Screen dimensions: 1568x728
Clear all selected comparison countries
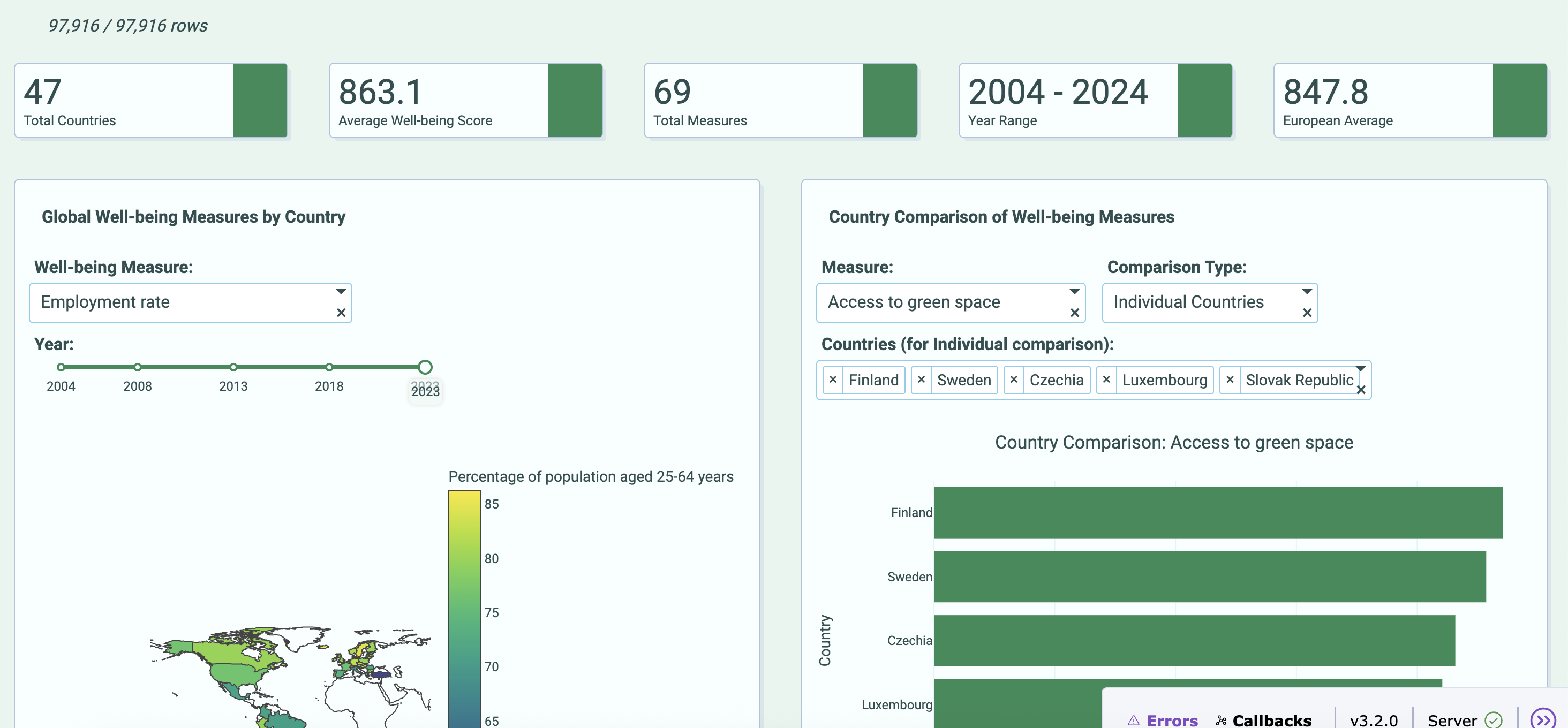[x=1361, y=390]
